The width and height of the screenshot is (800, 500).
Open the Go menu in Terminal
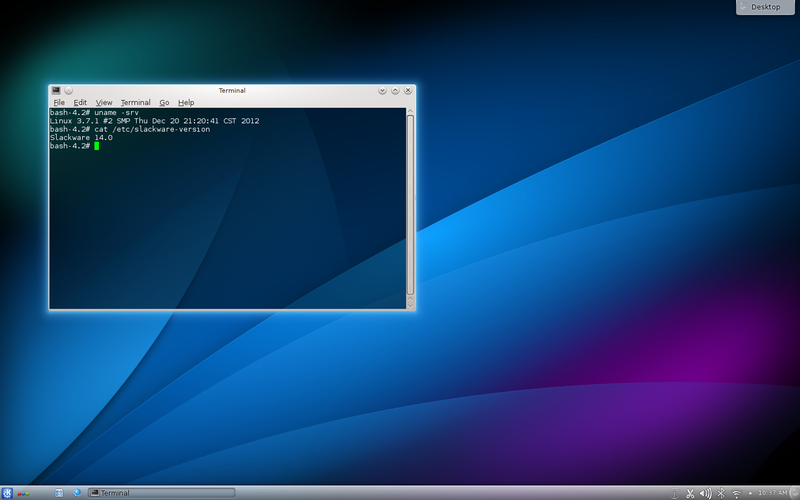164,103
